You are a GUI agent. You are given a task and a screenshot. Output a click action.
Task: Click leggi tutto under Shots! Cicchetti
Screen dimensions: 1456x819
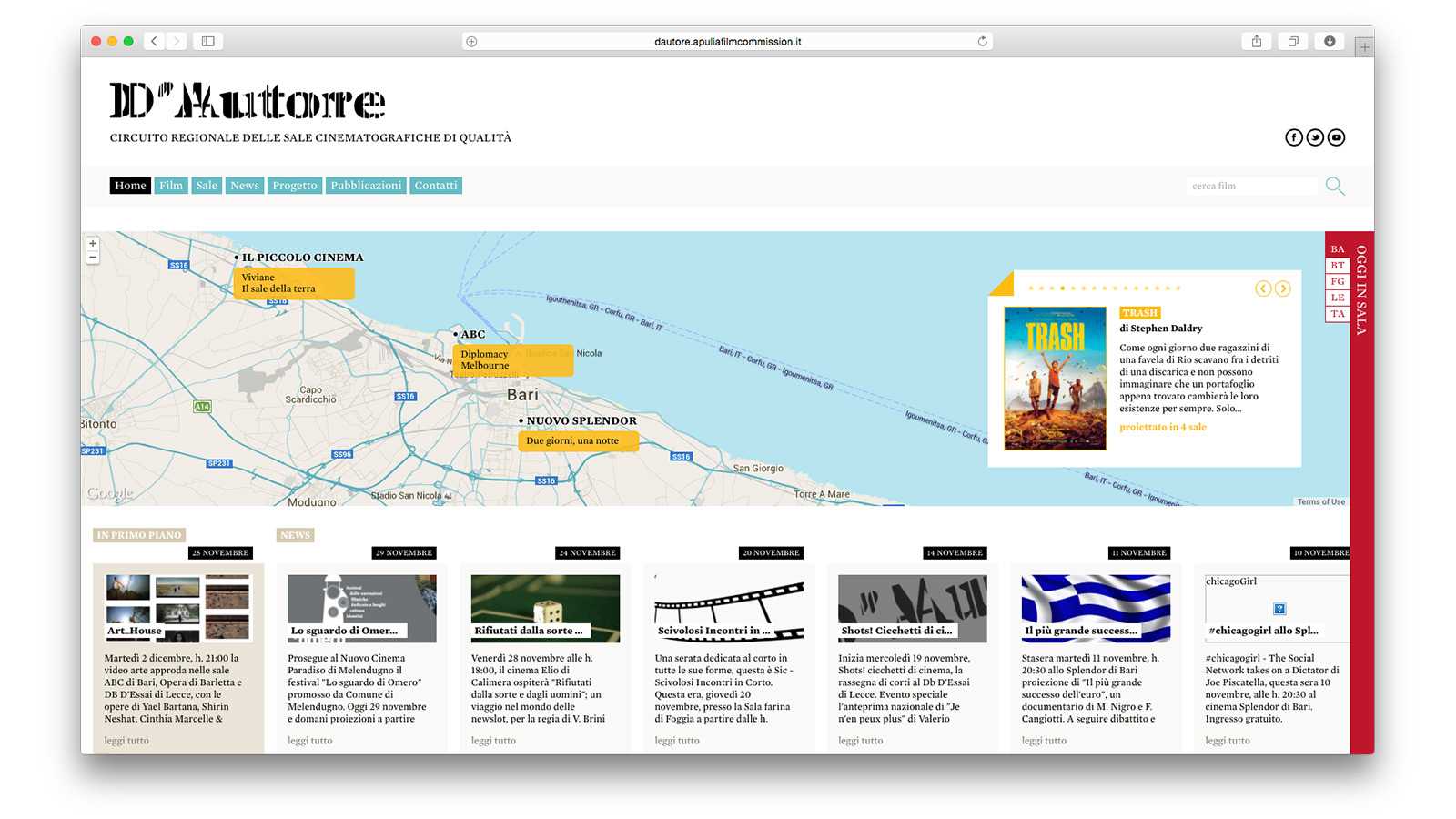click(x=861, y=741)
